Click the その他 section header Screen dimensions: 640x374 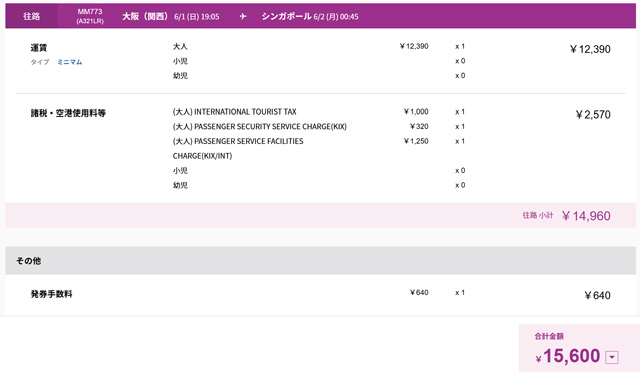tap(320, 260)
